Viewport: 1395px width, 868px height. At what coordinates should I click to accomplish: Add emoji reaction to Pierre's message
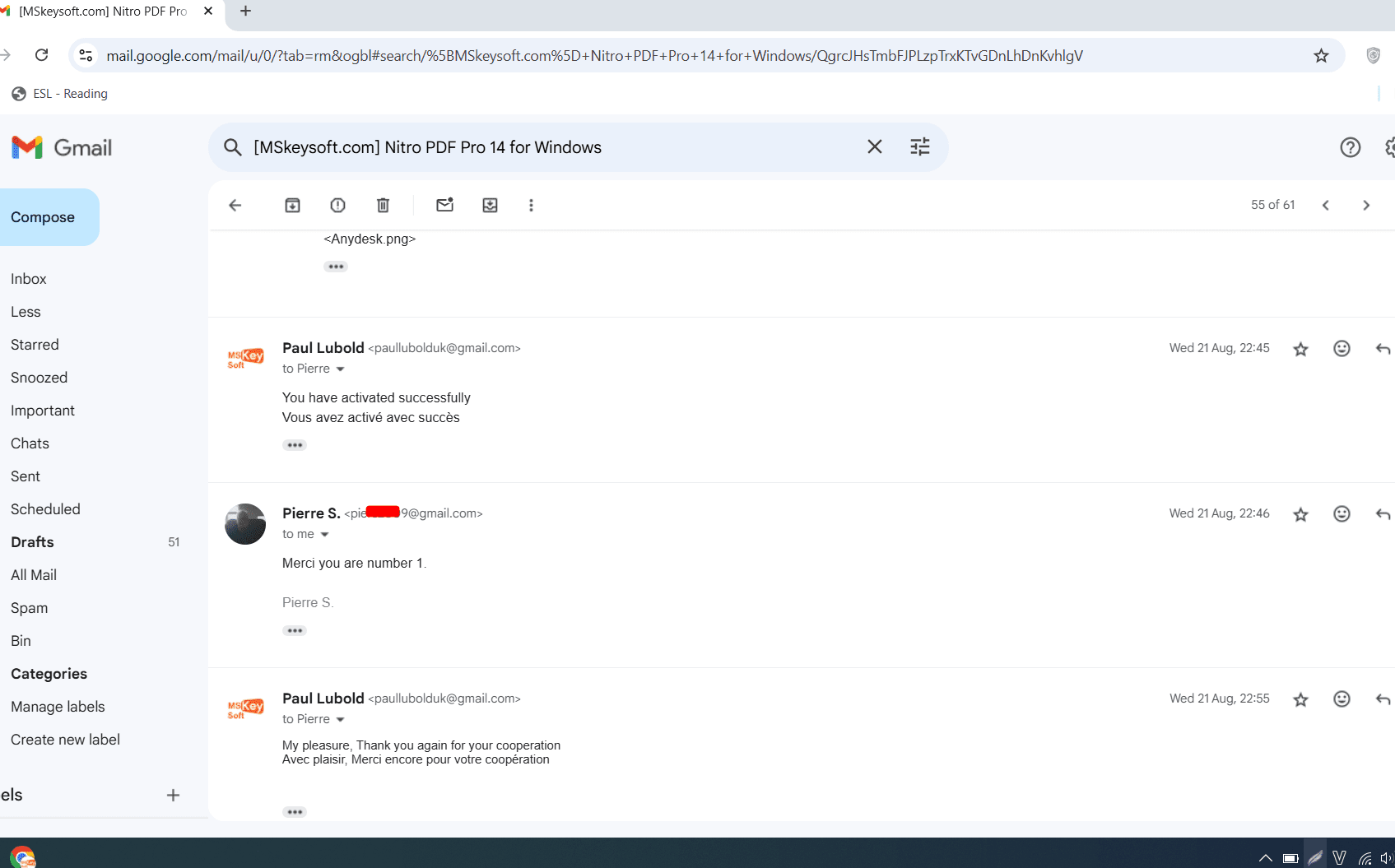pyautogui.click(x=1342, y=514)
